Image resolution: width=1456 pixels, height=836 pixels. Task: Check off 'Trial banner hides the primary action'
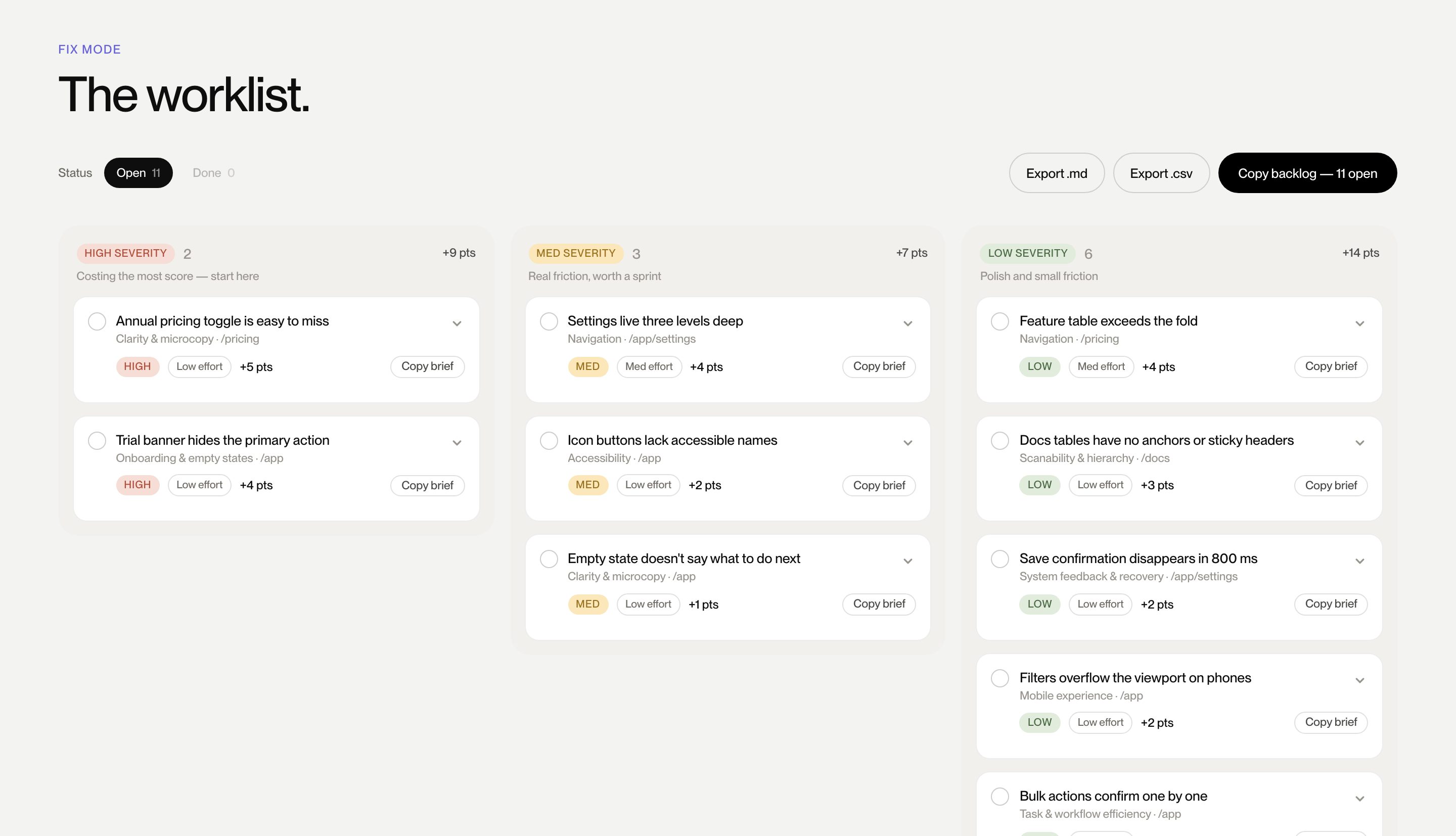pos(97,441)
